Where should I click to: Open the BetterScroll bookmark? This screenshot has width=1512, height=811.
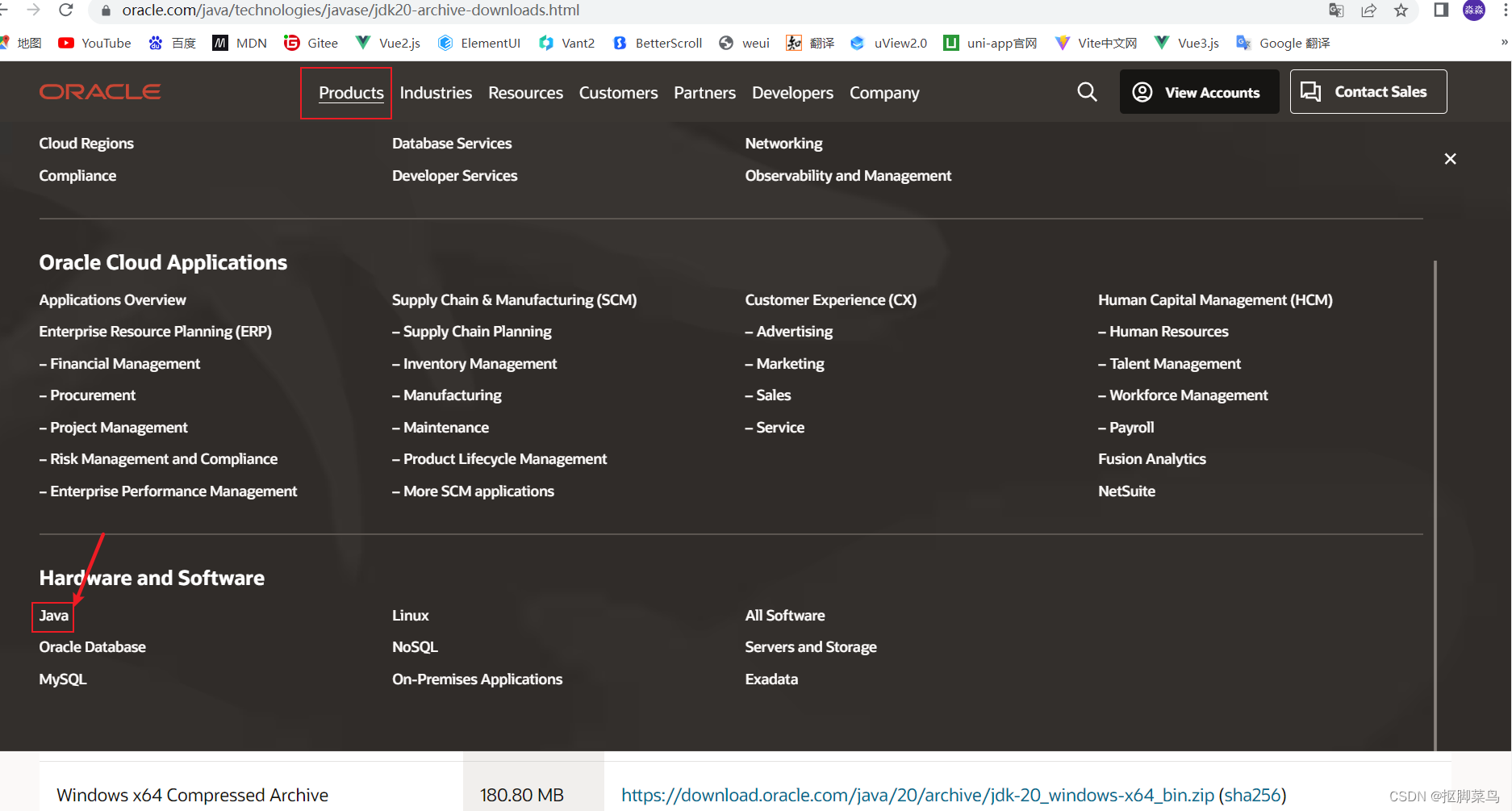(x=658, y=43)
